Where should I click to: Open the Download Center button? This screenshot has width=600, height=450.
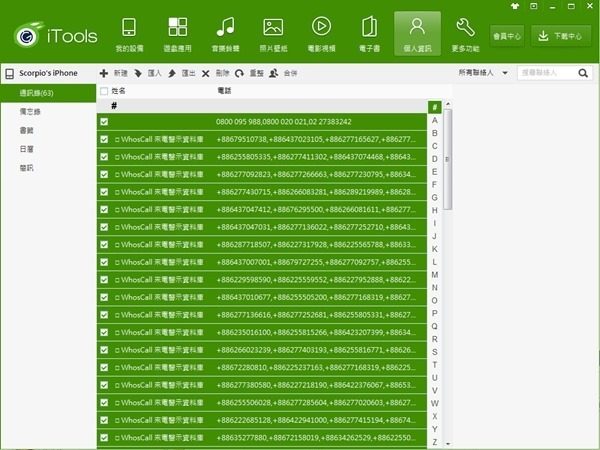(561, 36)
